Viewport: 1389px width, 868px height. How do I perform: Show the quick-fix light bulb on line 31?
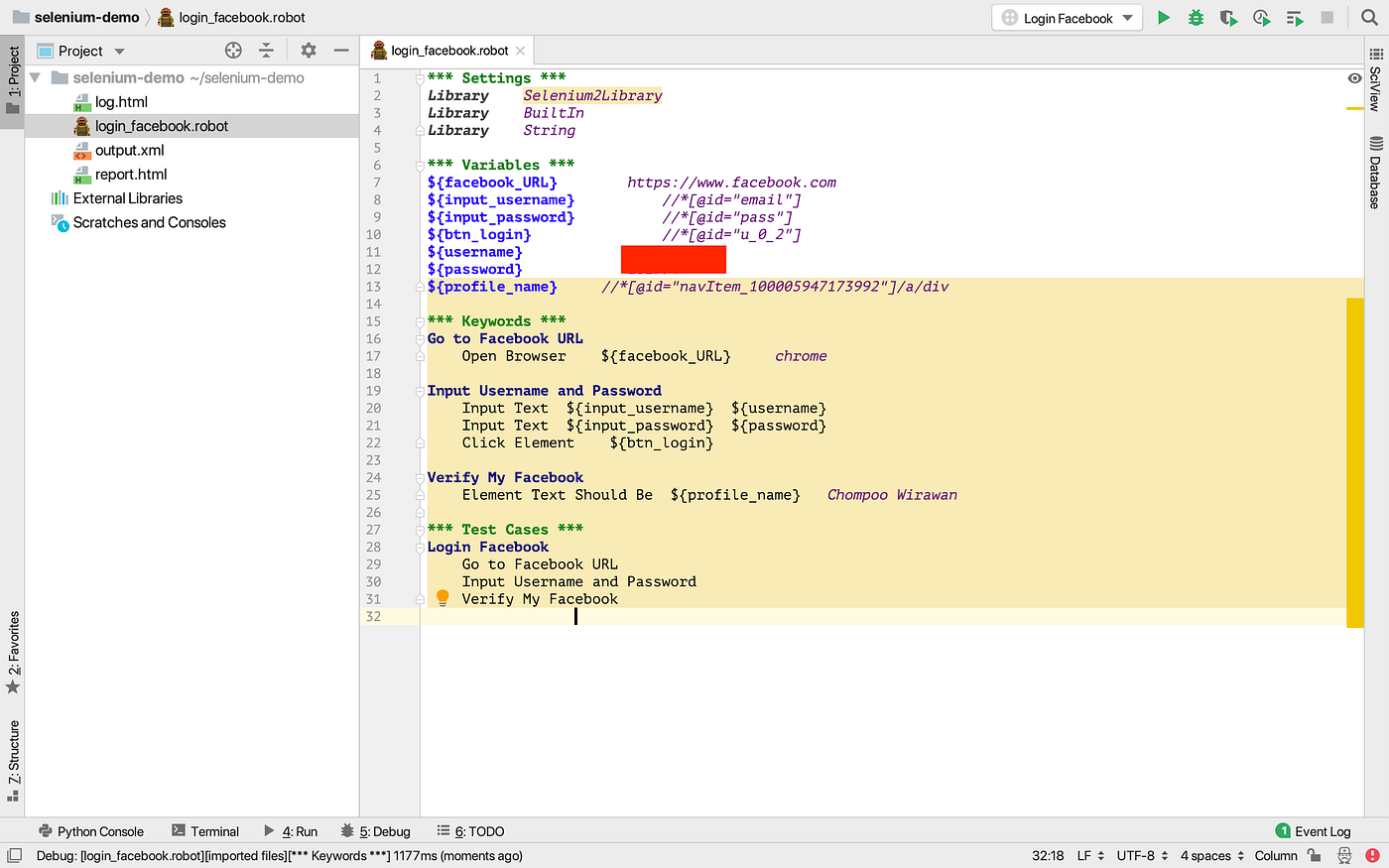tap(442, 597)
